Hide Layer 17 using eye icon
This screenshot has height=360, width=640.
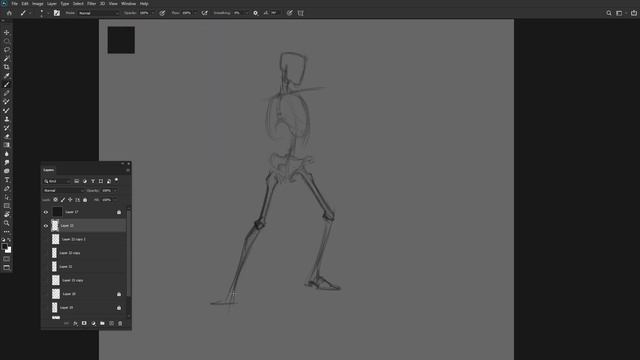point(46,212)
